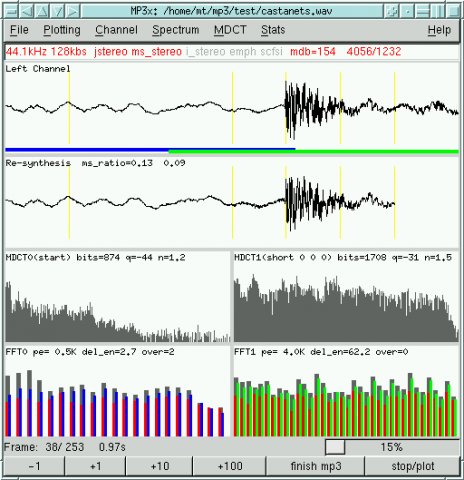Open the File menu

[19, 30]
